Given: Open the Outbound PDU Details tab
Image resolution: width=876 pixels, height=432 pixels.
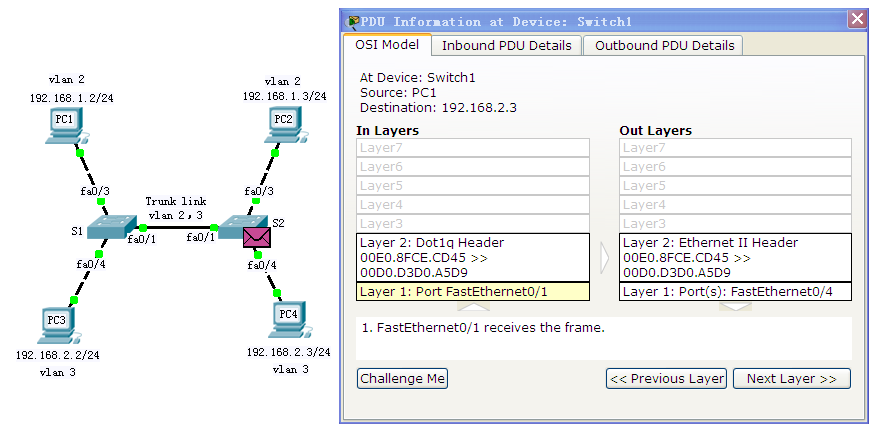Looking at the screenshot, I should coord(664,46).
